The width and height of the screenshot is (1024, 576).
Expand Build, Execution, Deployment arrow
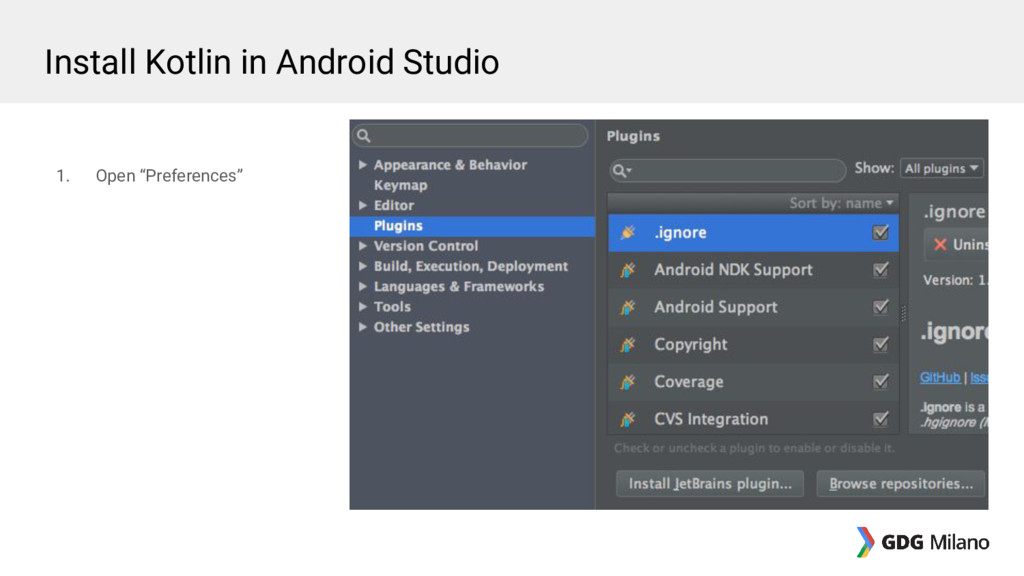pos(362,266)
